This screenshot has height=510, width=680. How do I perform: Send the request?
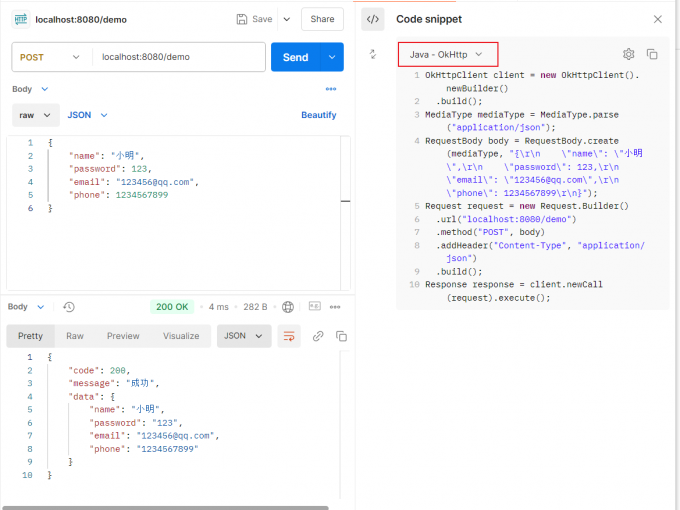click(296, 57)
